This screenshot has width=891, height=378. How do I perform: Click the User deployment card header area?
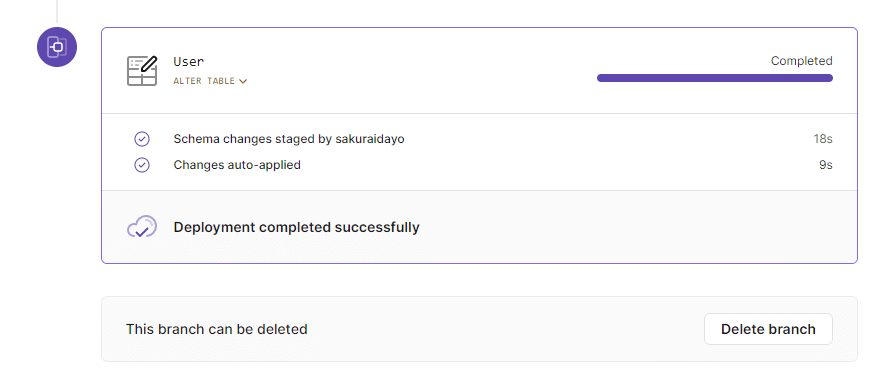point(479,70)
